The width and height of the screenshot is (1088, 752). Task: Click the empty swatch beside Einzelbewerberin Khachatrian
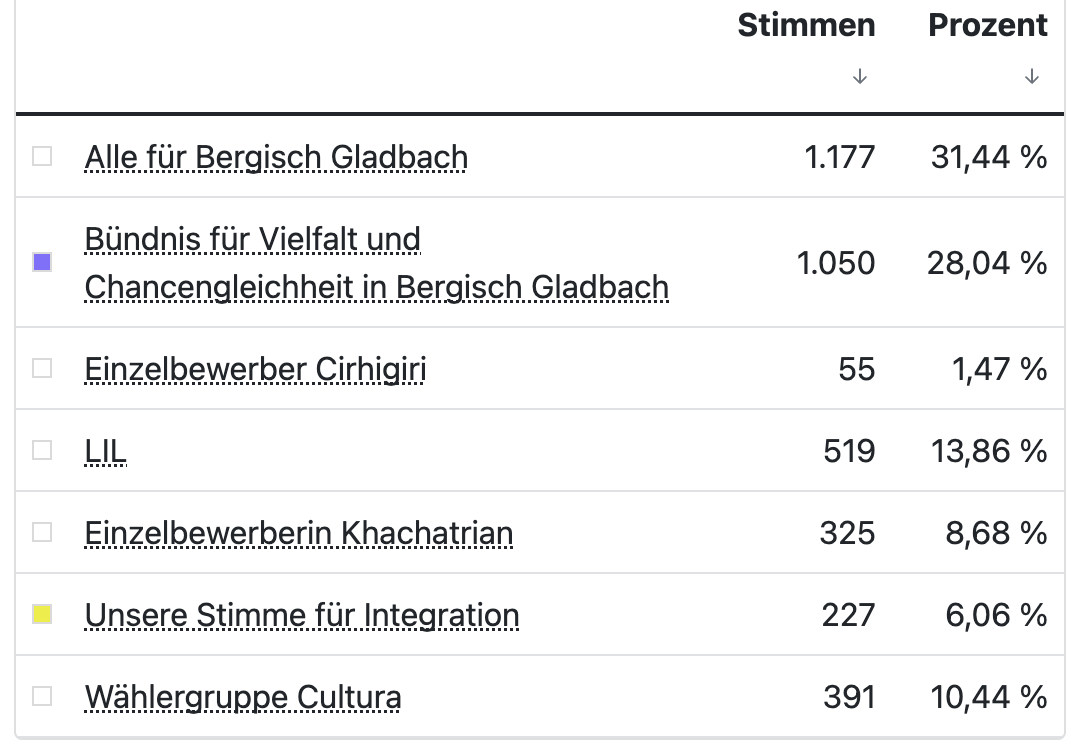(42, 533)
